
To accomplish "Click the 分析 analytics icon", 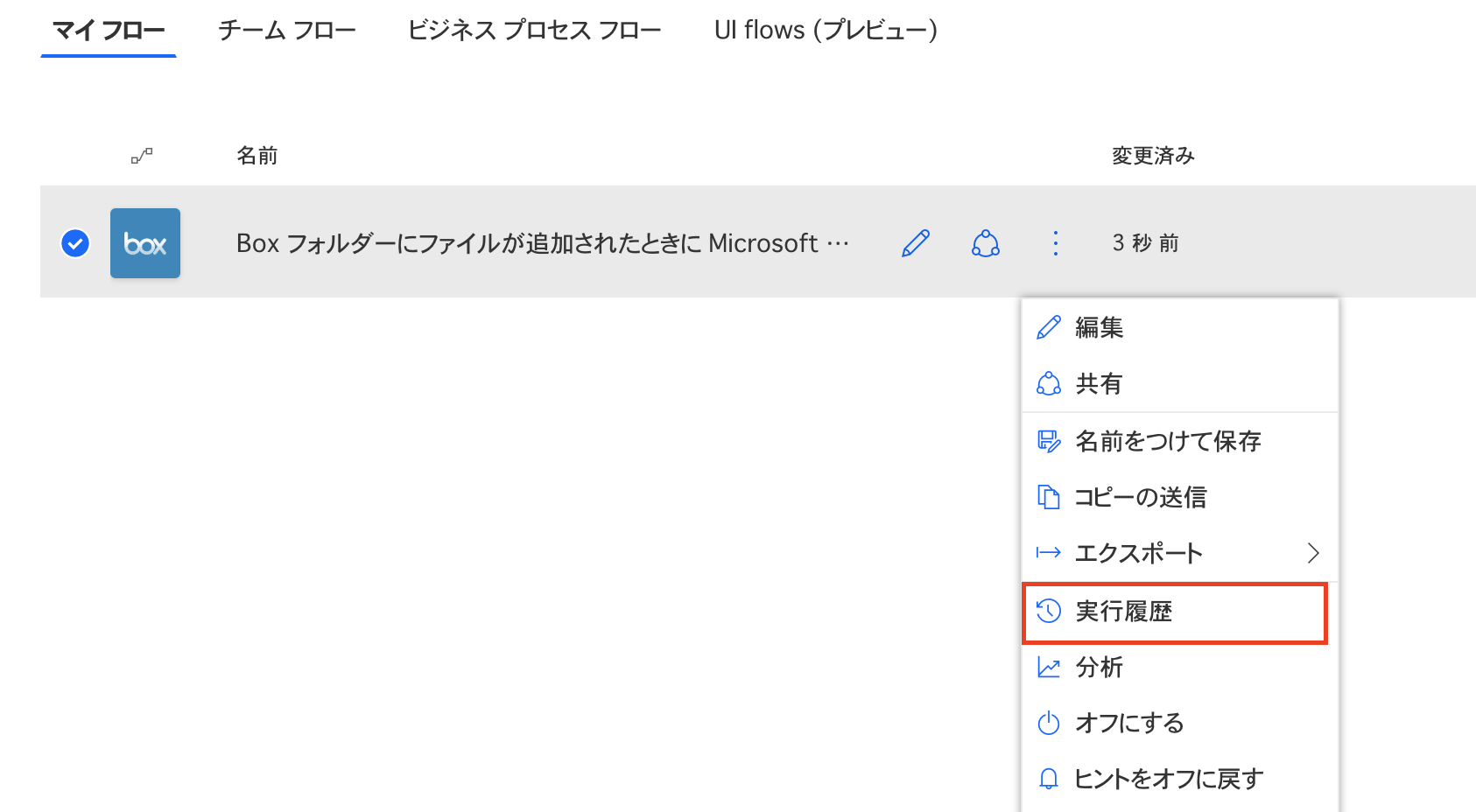I will 1048,667.
